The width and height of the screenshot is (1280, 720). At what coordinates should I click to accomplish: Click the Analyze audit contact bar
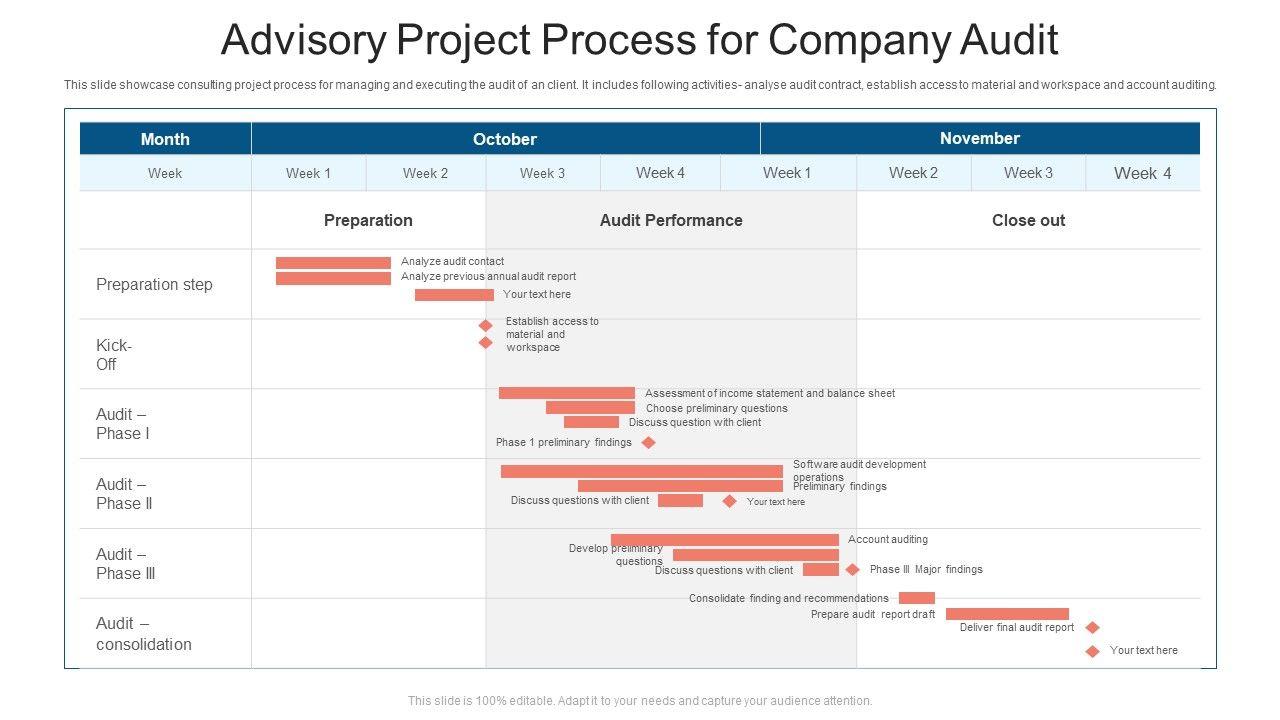[x=333, y=263]
